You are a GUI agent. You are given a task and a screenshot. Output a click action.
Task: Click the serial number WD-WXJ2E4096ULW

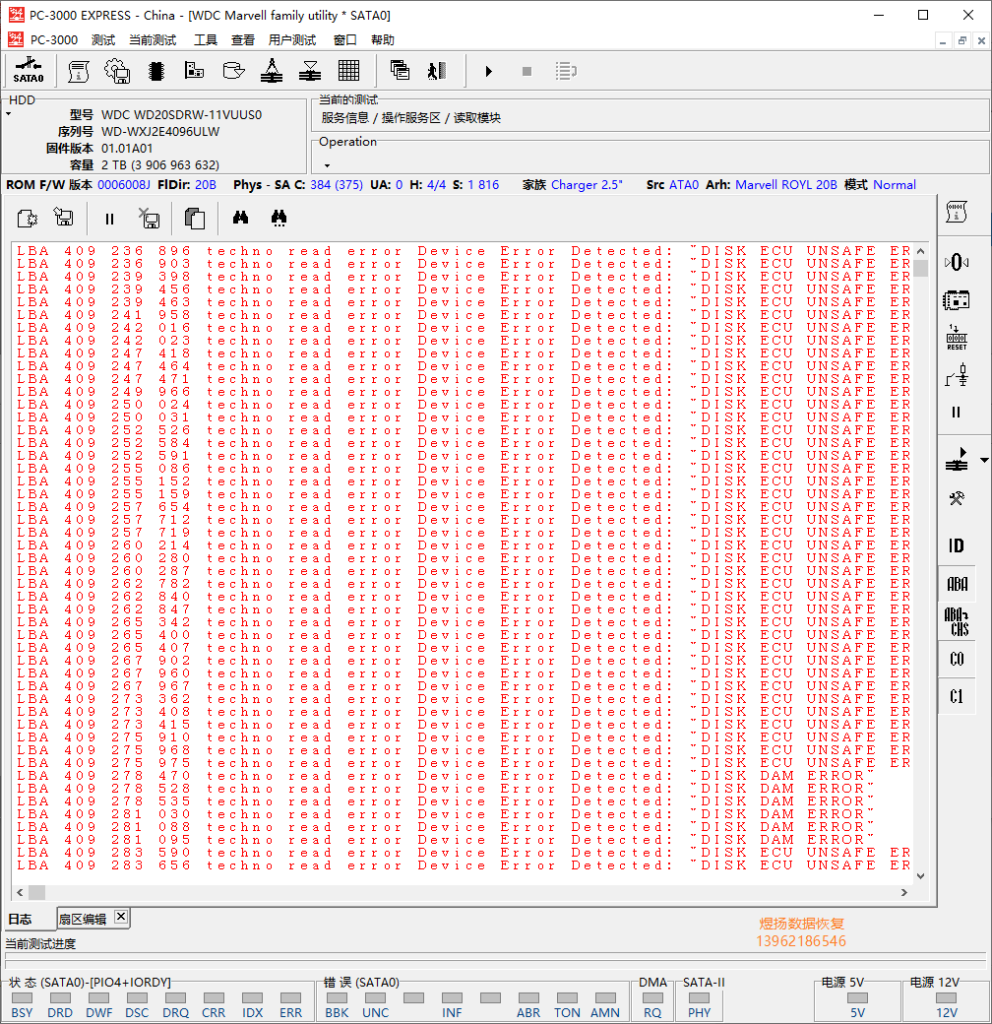click(x=161, y=131)
